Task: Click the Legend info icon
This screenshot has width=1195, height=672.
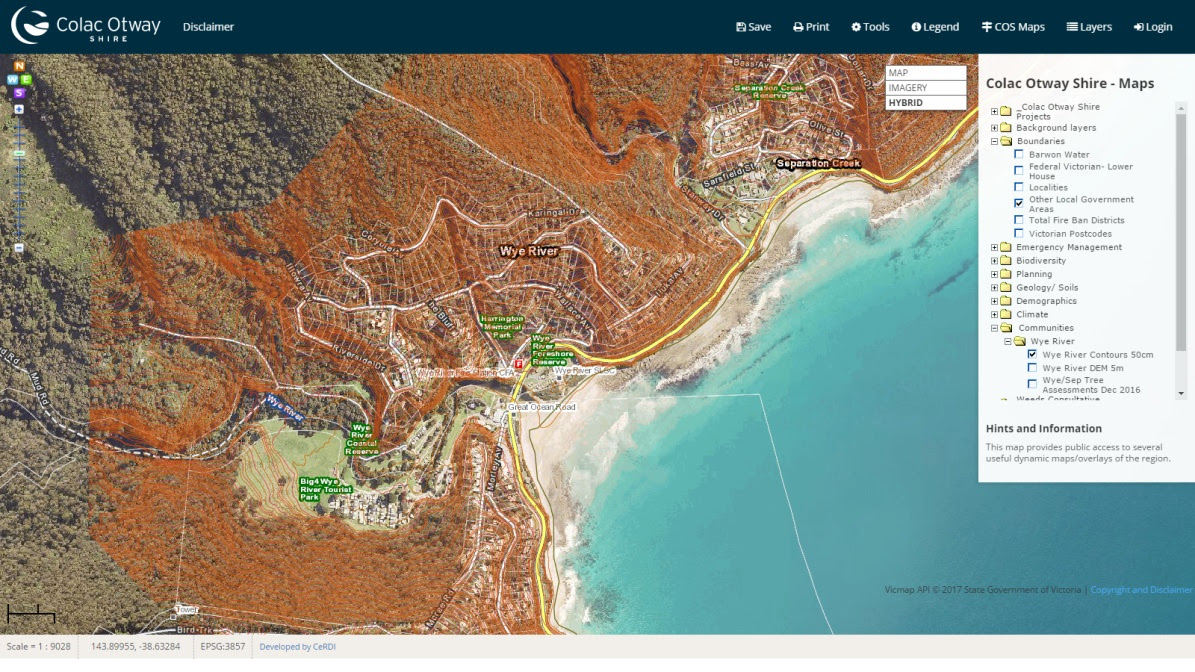Action: click(x=916, y=27)
